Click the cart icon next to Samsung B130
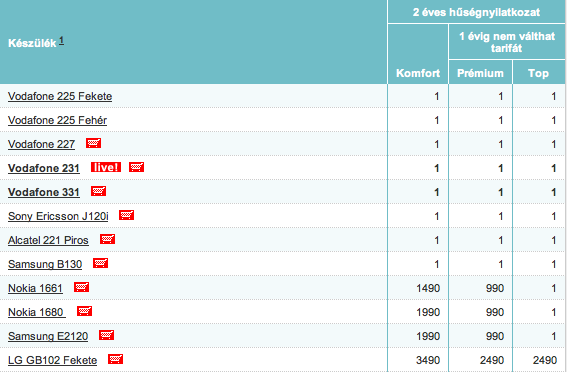Viewport: 567px width, 372px height. click(101, 263)
